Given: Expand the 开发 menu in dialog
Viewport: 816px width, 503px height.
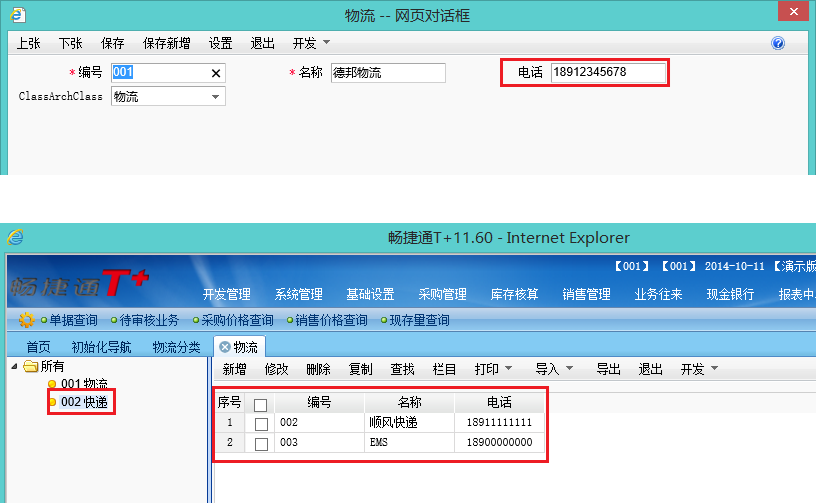Looking at the screenshot, I should click(326, 42).
